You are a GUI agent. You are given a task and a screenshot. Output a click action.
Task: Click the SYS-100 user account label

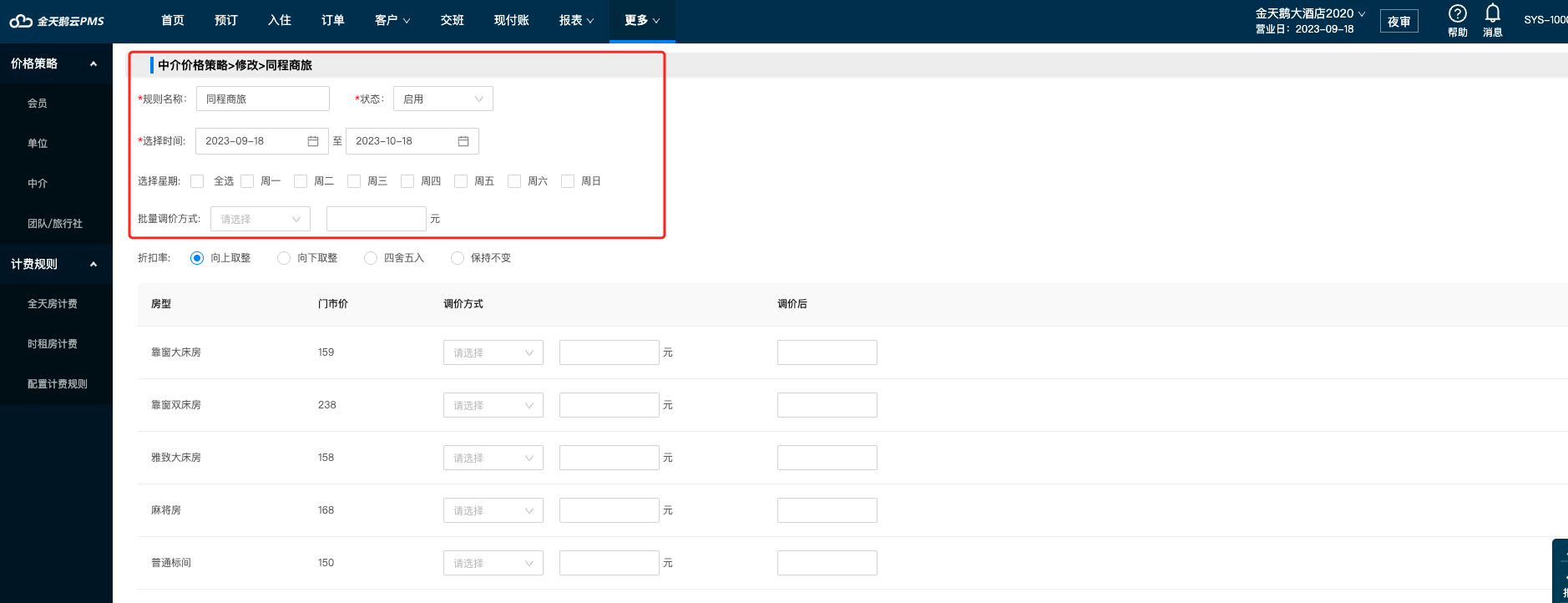pos(1545,20)
